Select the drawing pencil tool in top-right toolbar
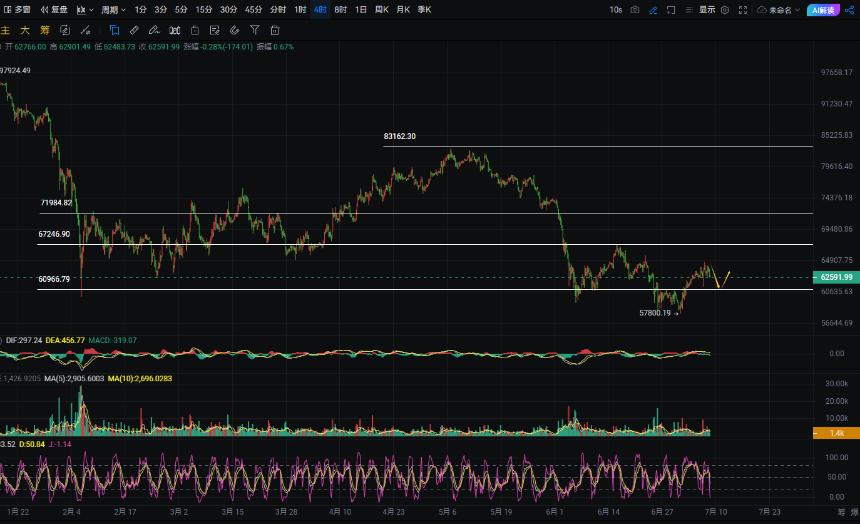The width and height of the screenshot is (860, 524). click(x=653, y=10)
